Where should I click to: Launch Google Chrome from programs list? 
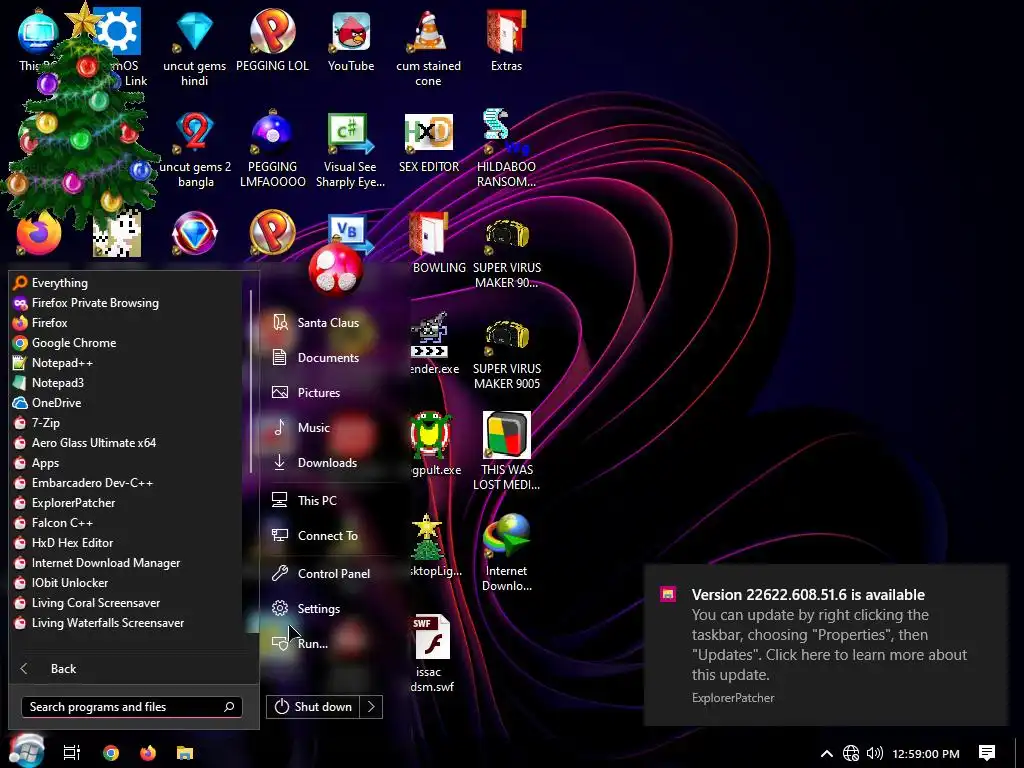(x=127, y=343)
